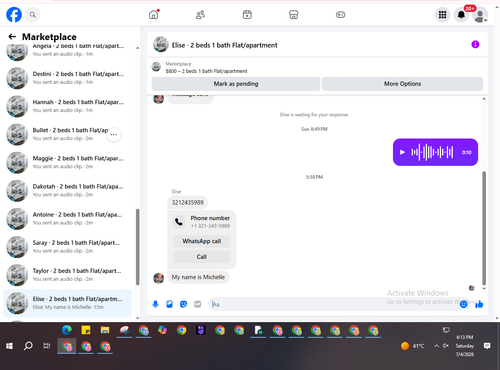This screenshot has width=500, height=370.
Task: Open the Marketplace storefront icon
Action: (x=293, y=15)
